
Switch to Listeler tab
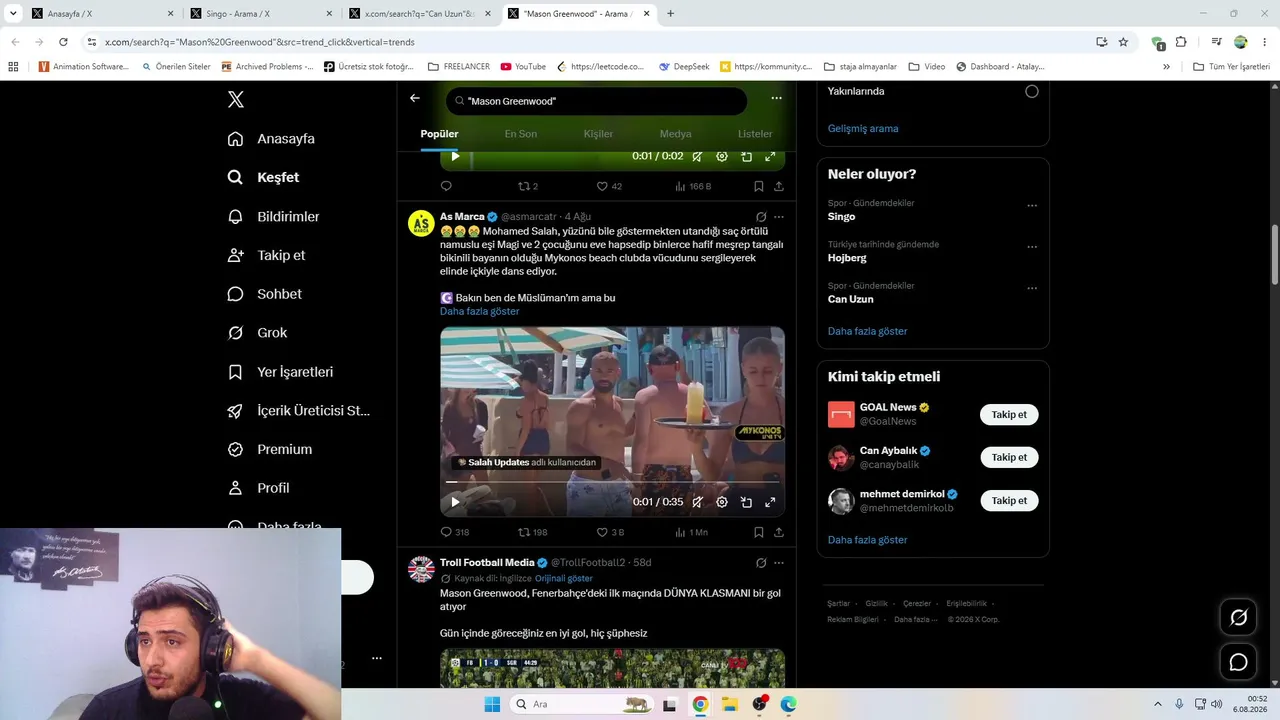(x=755, y=134)
